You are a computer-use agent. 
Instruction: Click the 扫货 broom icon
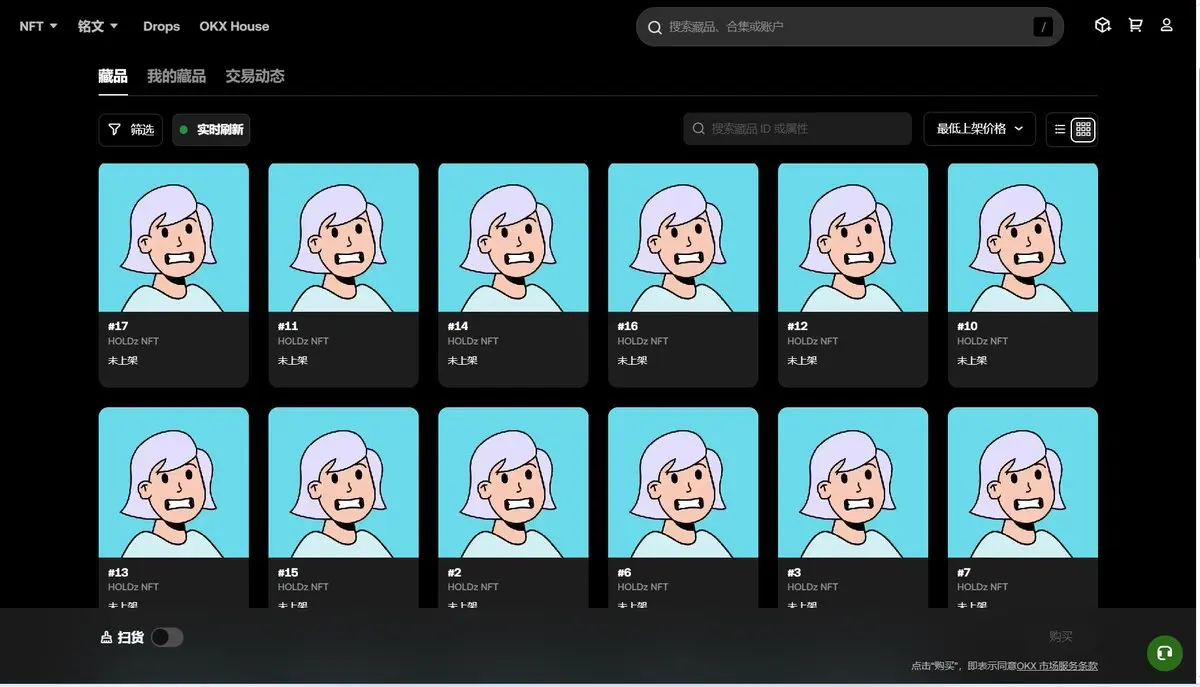click(x=106, y=637)
